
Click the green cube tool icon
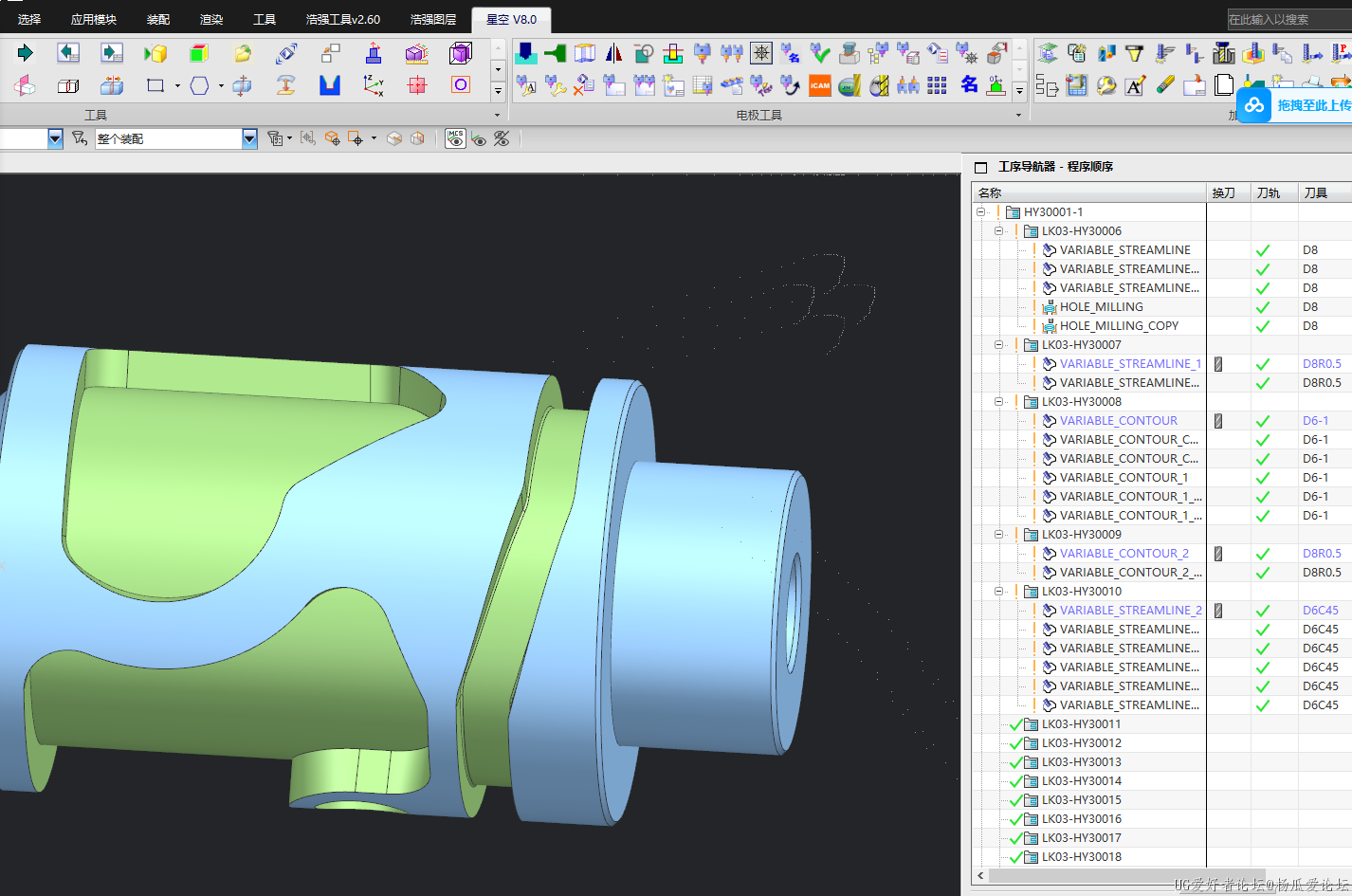[198, 53]
